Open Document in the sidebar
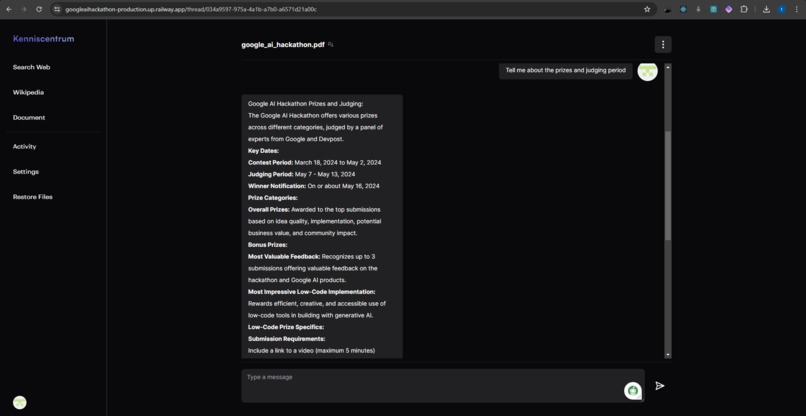The width and height of the screenshot is (806, 416). tap(29, 118)
